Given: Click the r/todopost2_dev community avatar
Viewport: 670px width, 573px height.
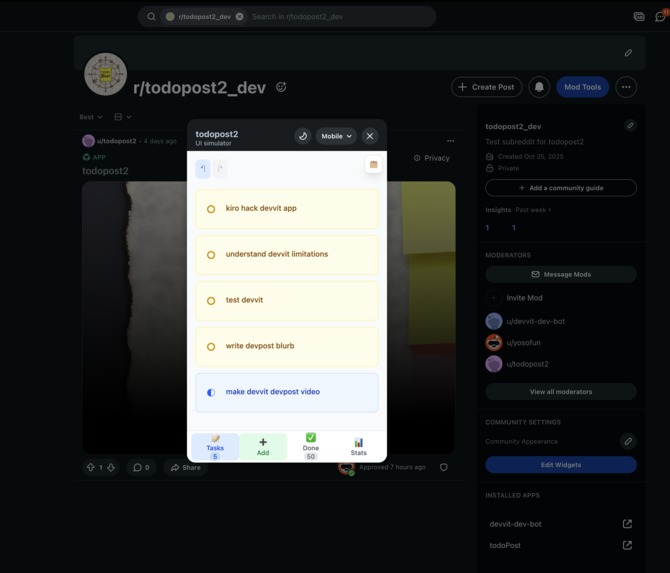Looking at the screenshot, I should click(x=106, y=74).
